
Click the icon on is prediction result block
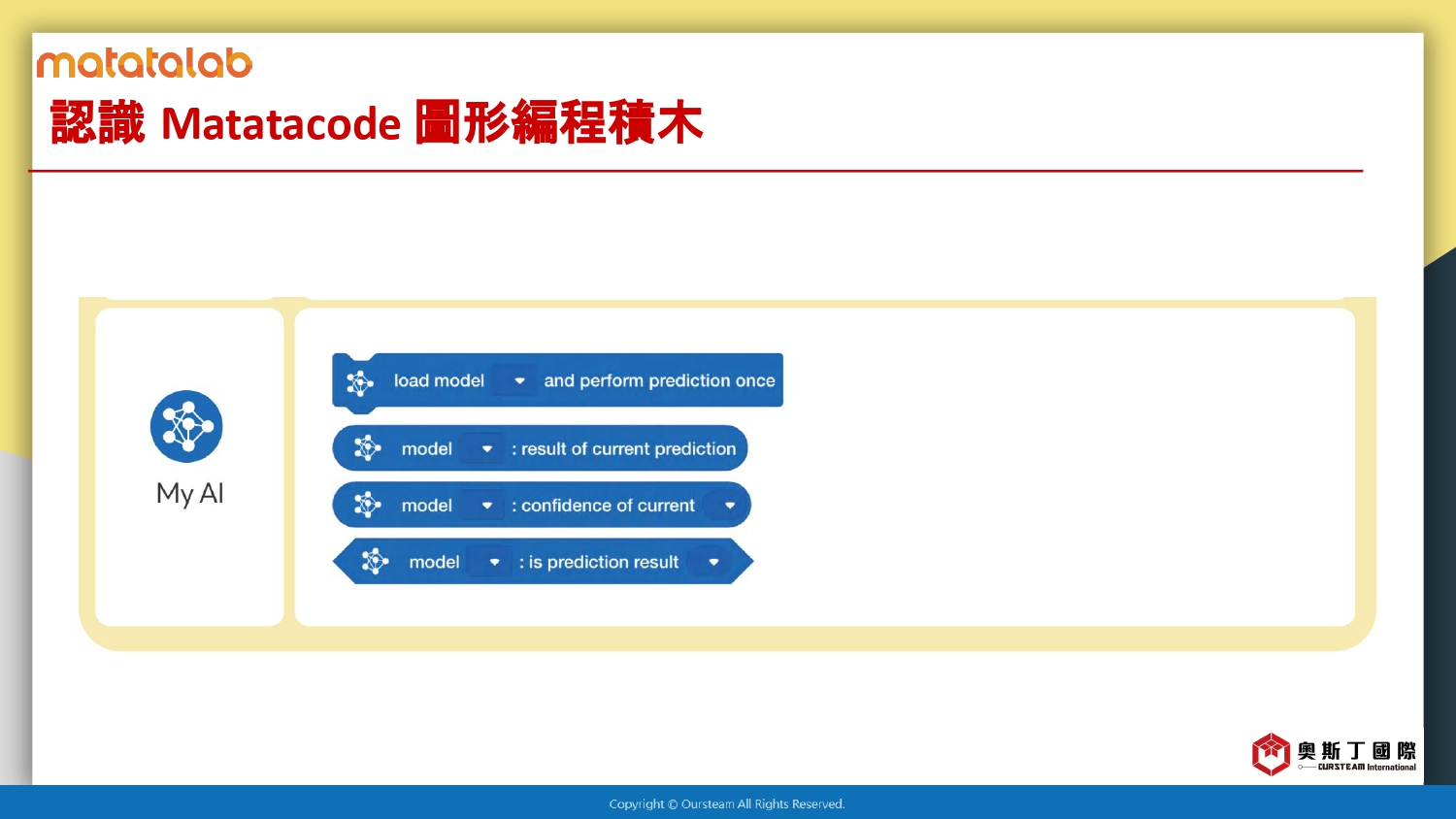pyautogui.click(x=375, y=561)
